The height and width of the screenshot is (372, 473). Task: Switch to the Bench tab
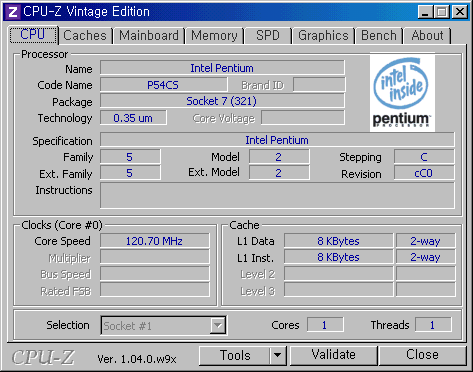[379, 35]
